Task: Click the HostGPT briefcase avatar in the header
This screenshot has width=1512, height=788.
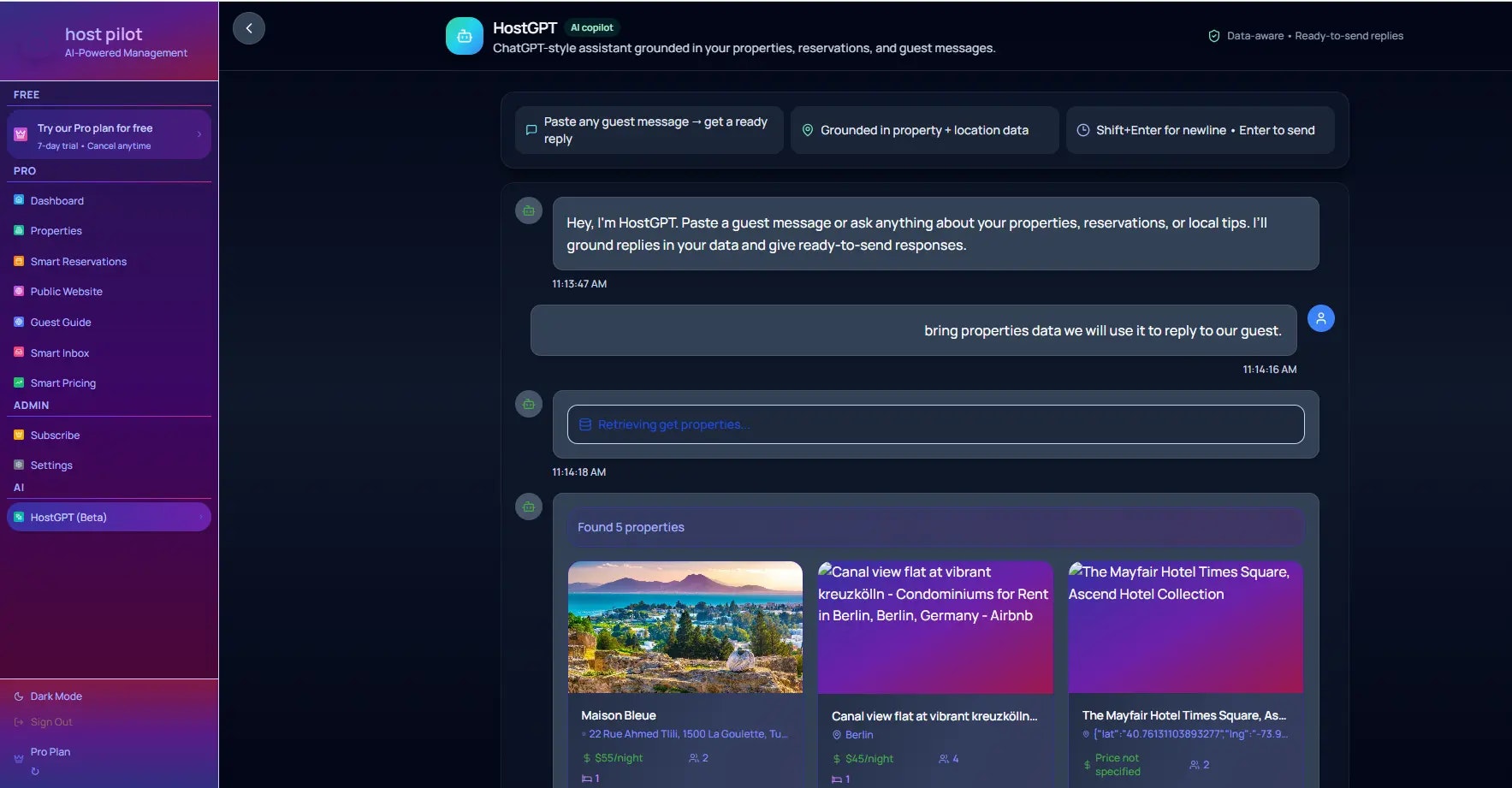Action: 464,36
